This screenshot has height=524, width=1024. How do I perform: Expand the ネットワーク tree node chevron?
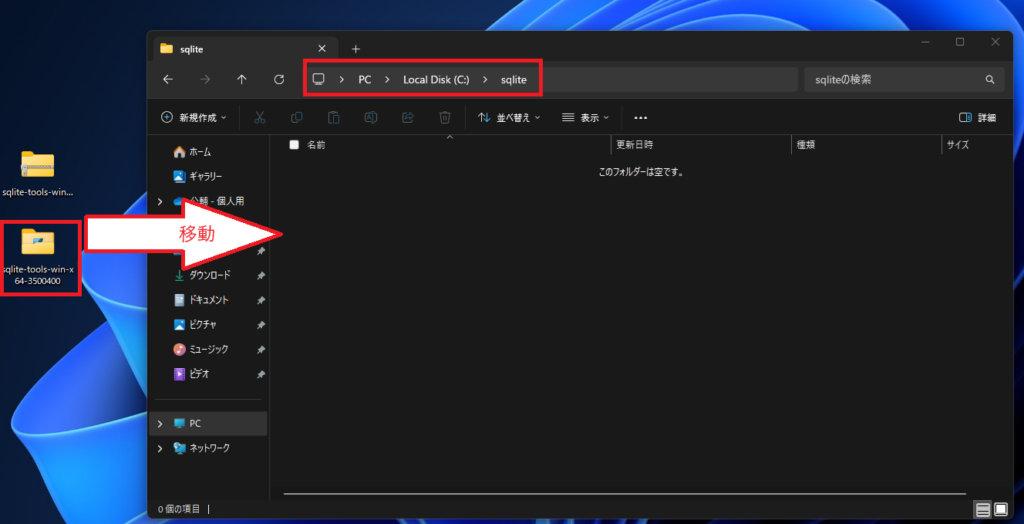pyautogui.click(x=160, y=449)
